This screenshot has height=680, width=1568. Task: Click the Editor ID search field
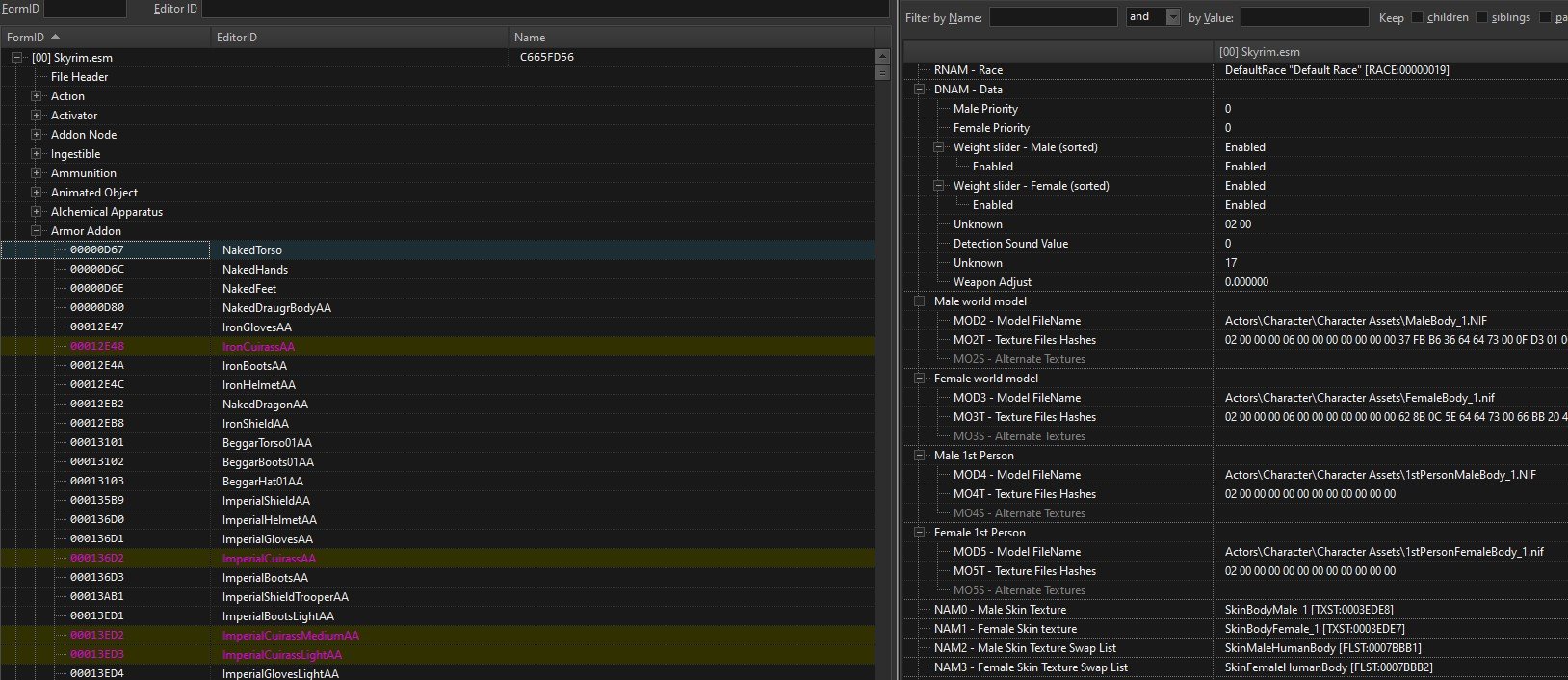544,9
